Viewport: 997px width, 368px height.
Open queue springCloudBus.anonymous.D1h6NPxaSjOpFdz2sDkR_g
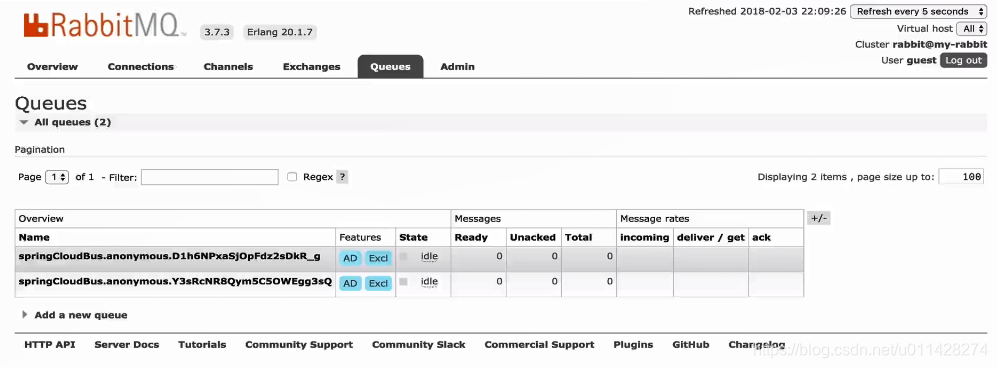(170, 256)
